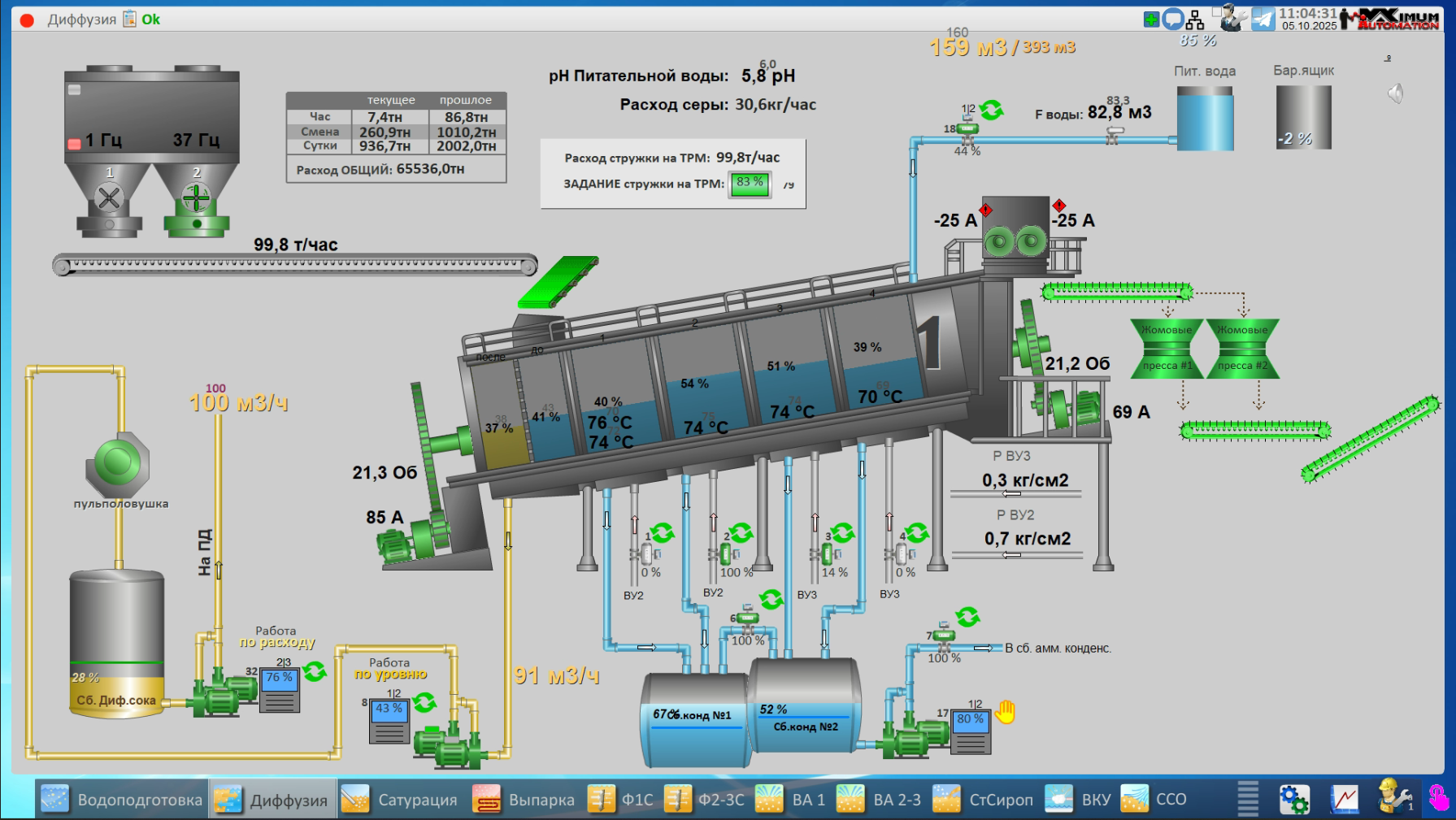Click the green 83 % chip setpoint button
Screen dimensions: 1456x820
750,184
